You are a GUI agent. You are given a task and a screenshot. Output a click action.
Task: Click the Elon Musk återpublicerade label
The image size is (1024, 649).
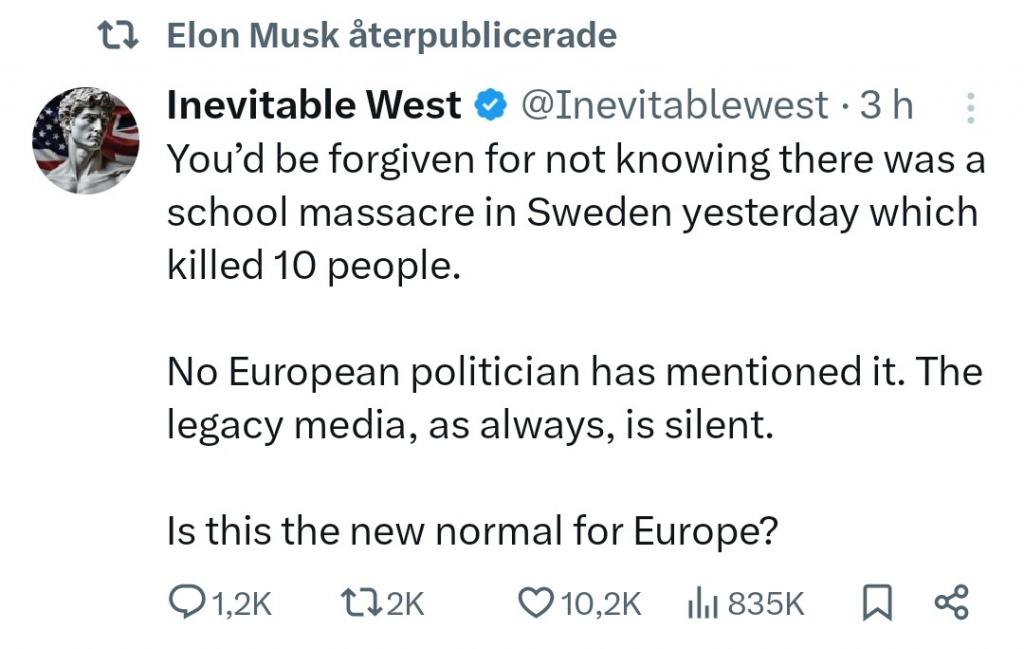coord(391,36)
